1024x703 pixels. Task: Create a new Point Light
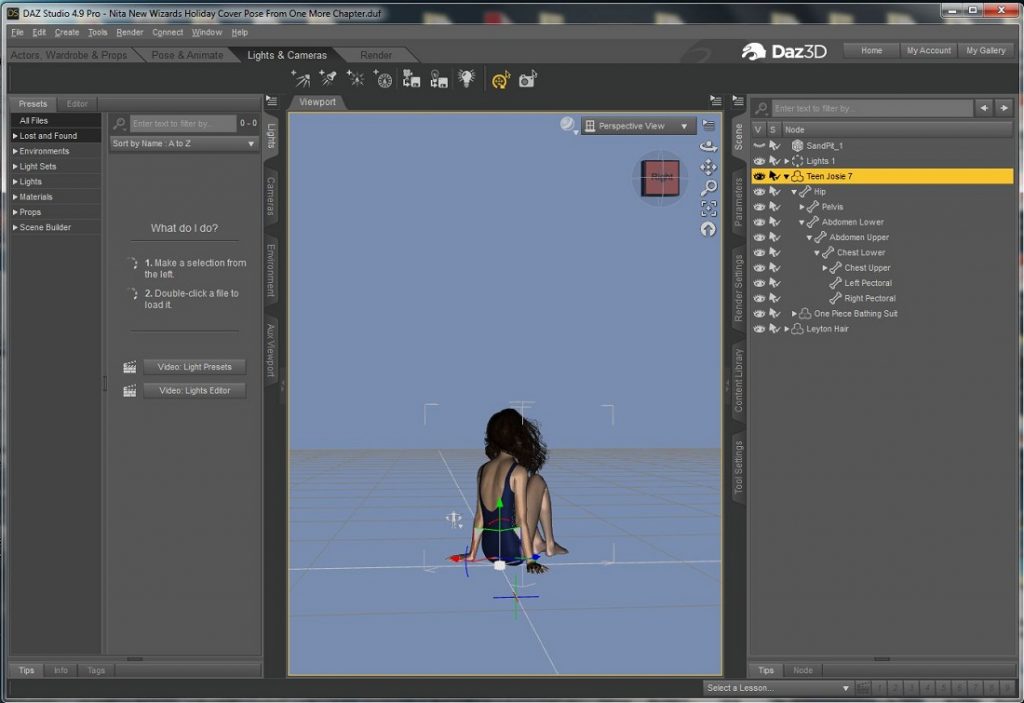pyautogui.click(x=356, y=78)
